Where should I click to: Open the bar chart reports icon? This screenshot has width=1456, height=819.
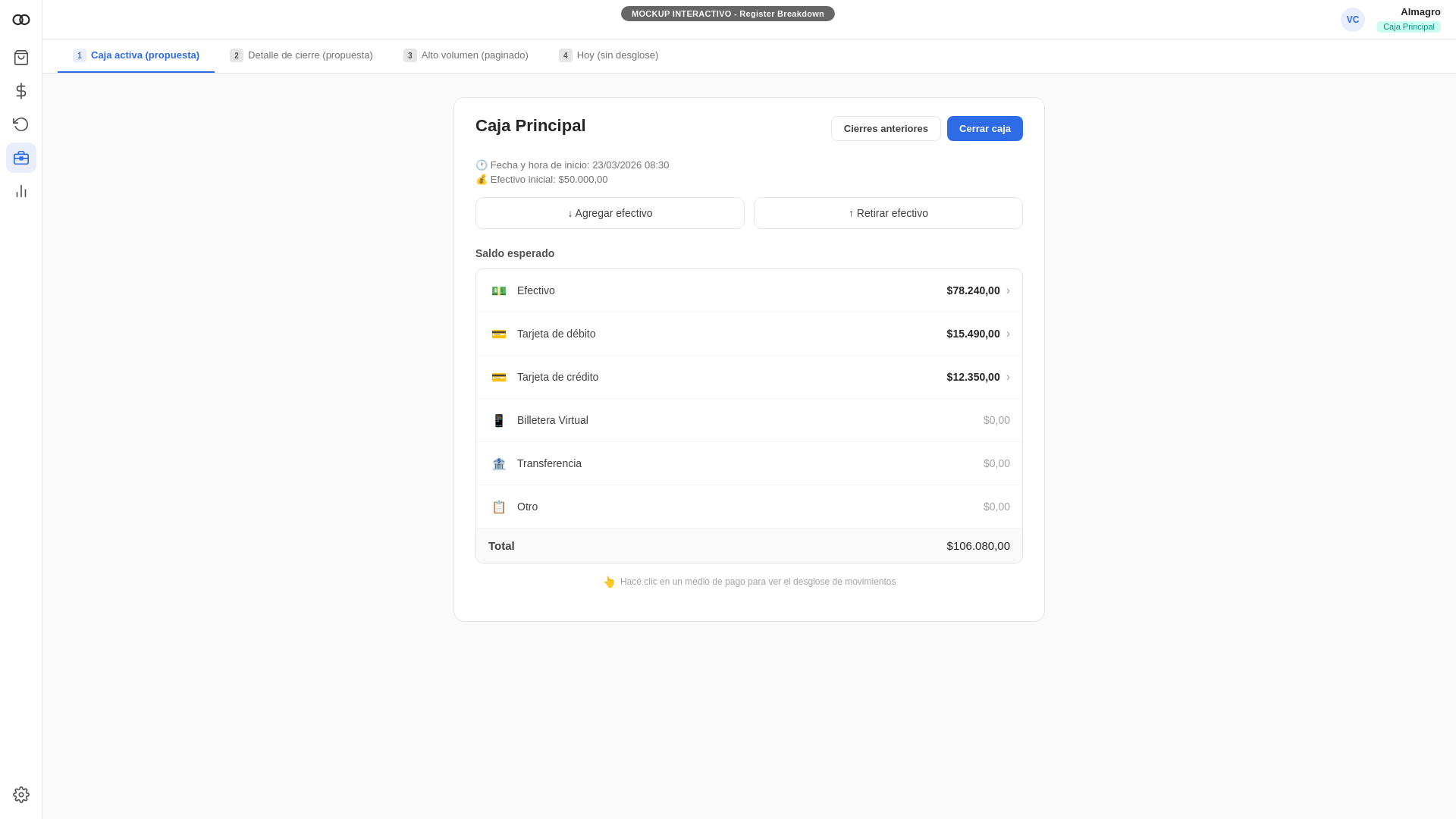point(21,191)
